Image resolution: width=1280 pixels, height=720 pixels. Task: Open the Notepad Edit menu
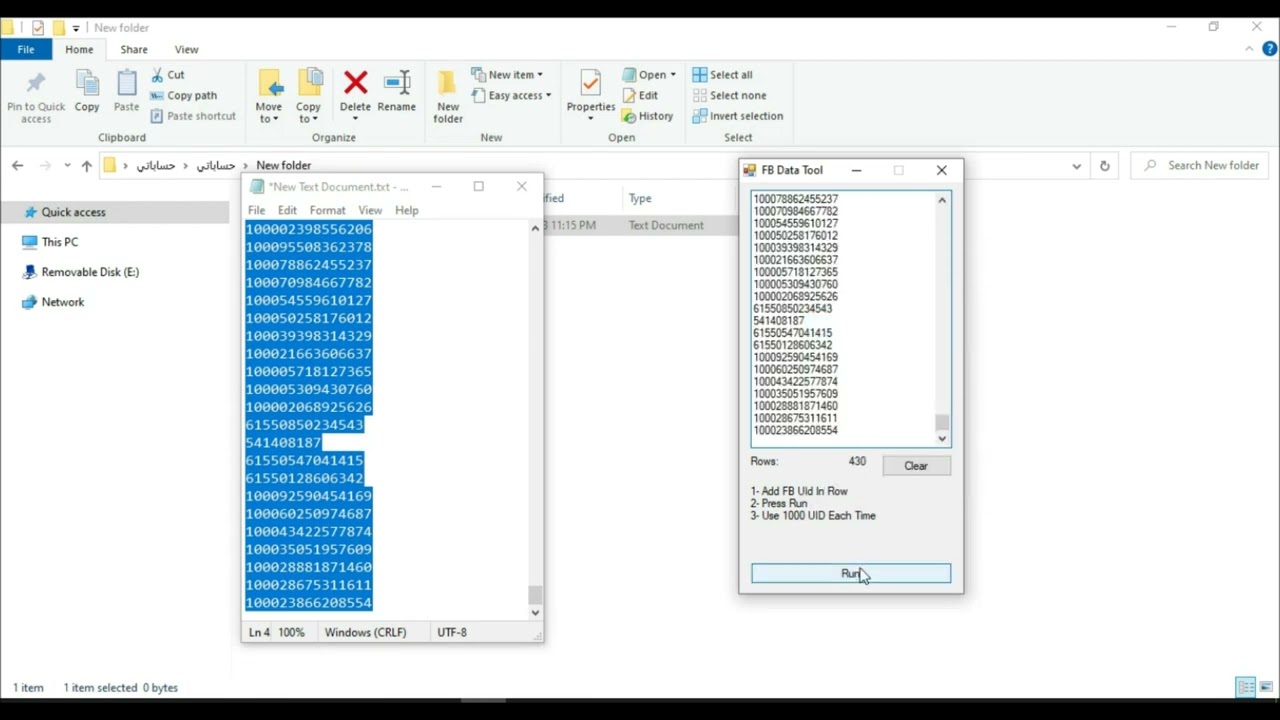(x=287, y=210)
